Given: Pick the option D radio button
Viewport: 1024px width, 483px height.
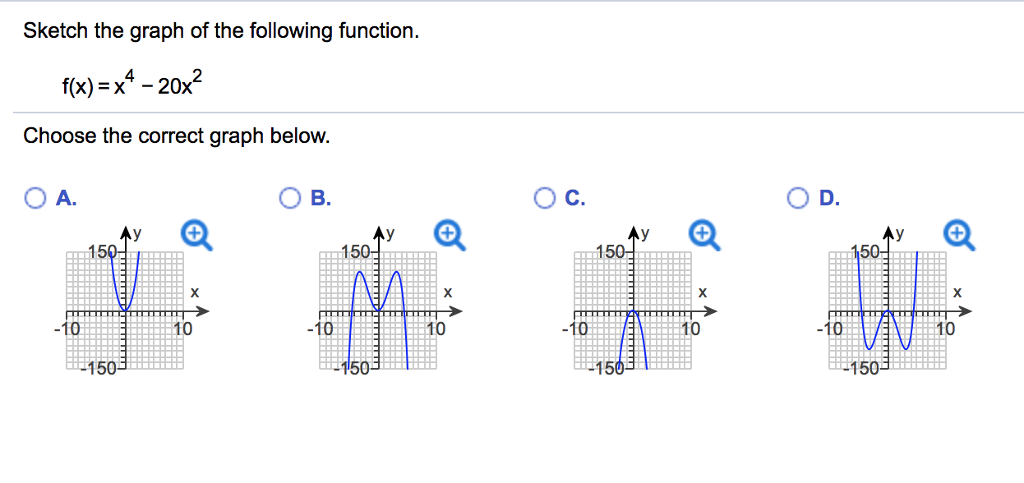Looking at the screenshot, I should click(798, 198).
